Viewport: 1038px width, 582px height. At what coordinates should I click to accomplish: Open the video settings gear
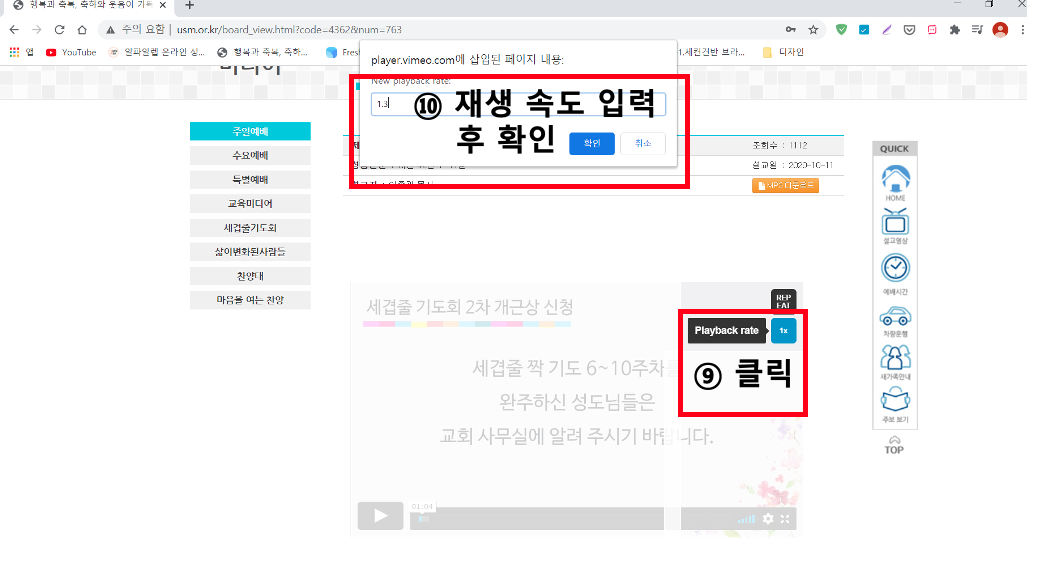(x=768, y=519)
